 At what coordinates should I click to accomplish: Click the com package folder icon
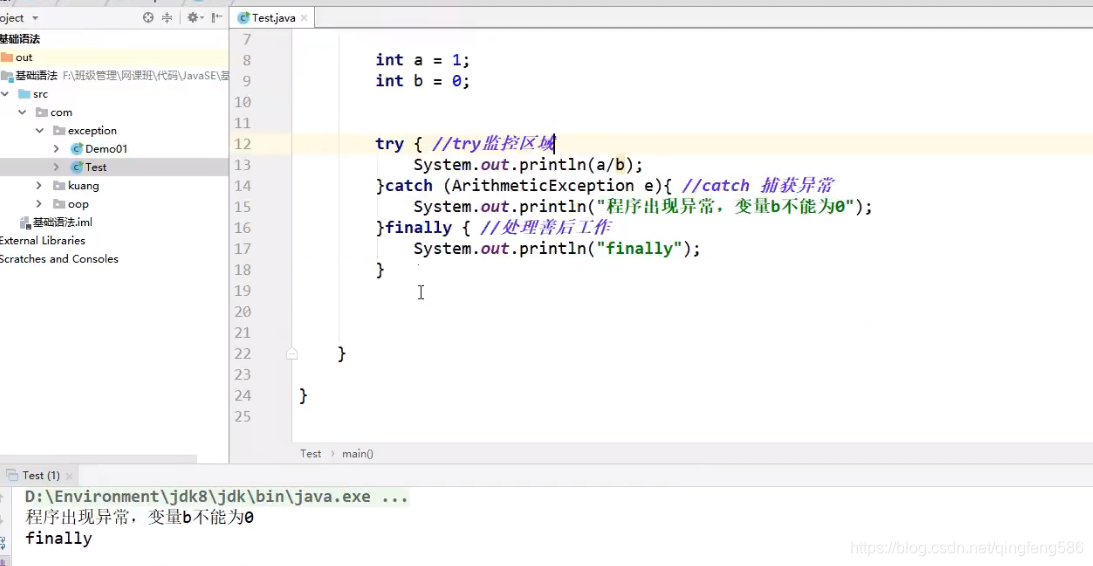click(42, 112)
